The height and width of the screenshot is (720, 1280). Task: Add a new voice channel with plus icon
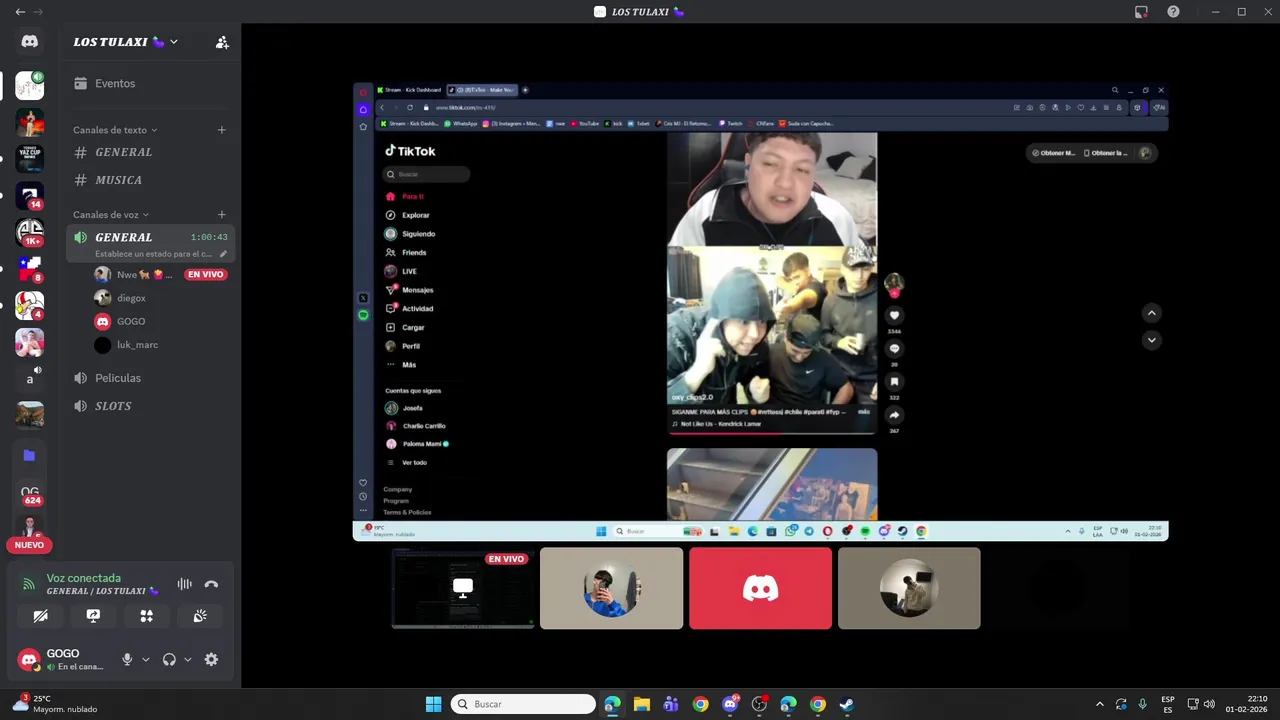point(222,215)
